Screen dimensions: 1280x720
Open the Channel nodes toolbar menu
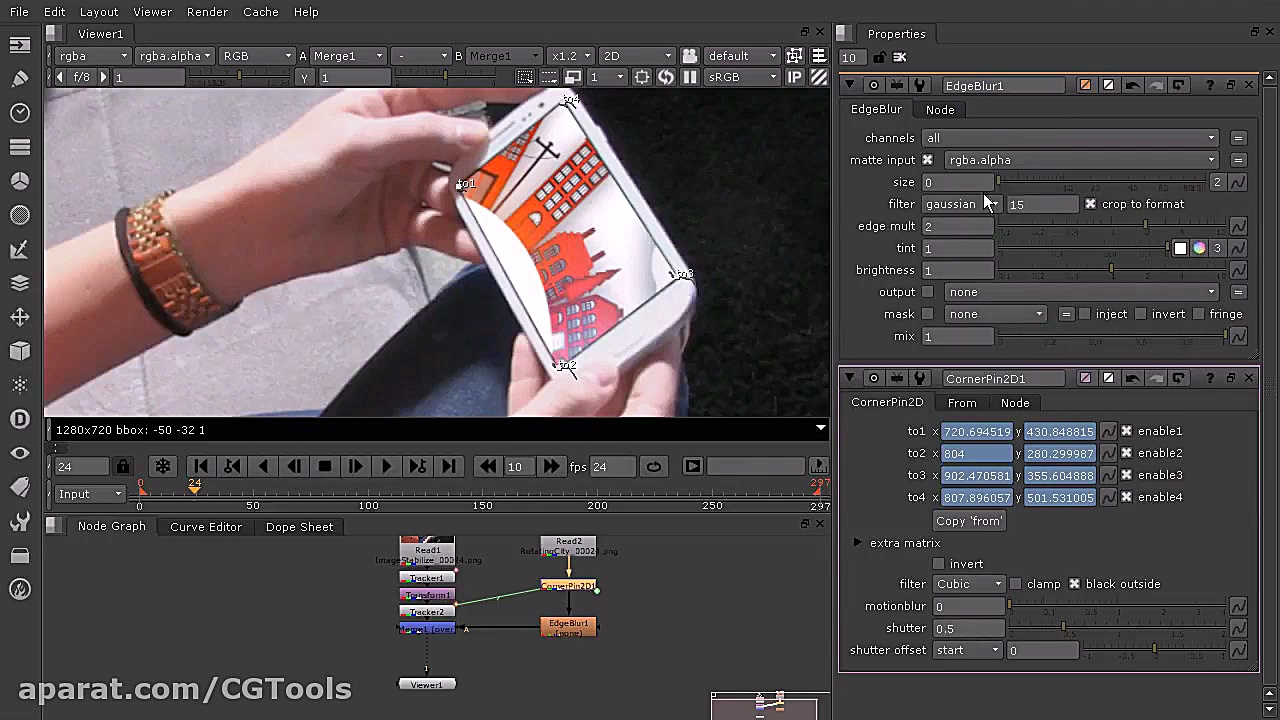(20, 147)
